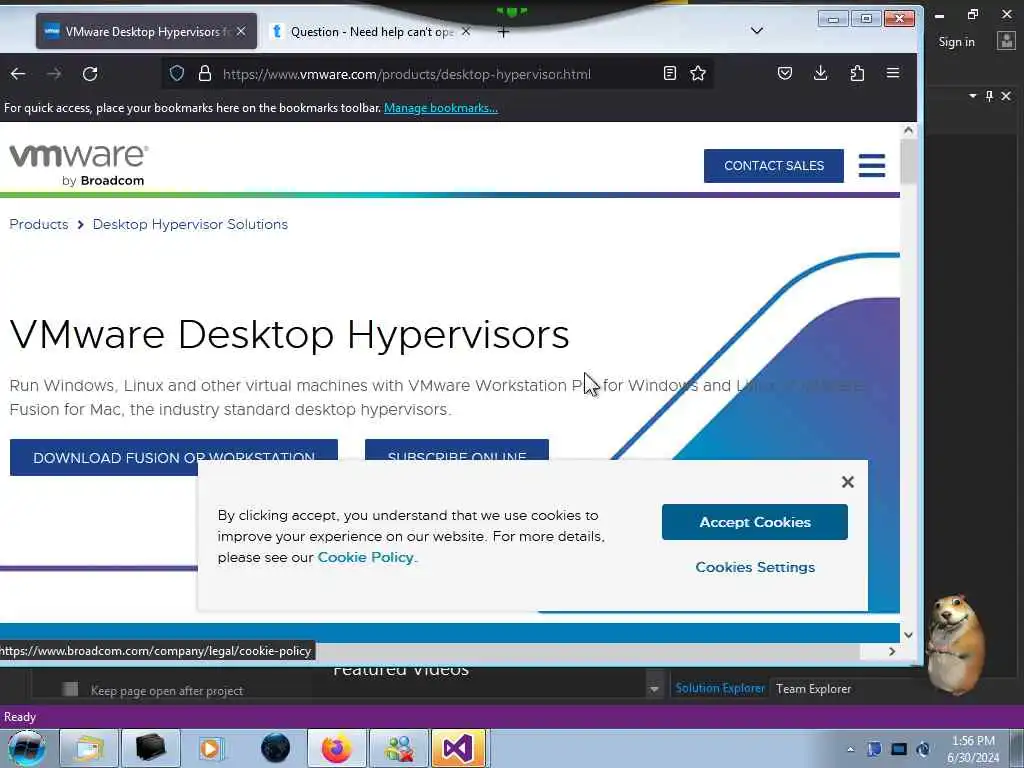This screenshot has width=1024, height=768.
Task: Click Sign in in Visual Studio
Action: (x=956, y=42)
